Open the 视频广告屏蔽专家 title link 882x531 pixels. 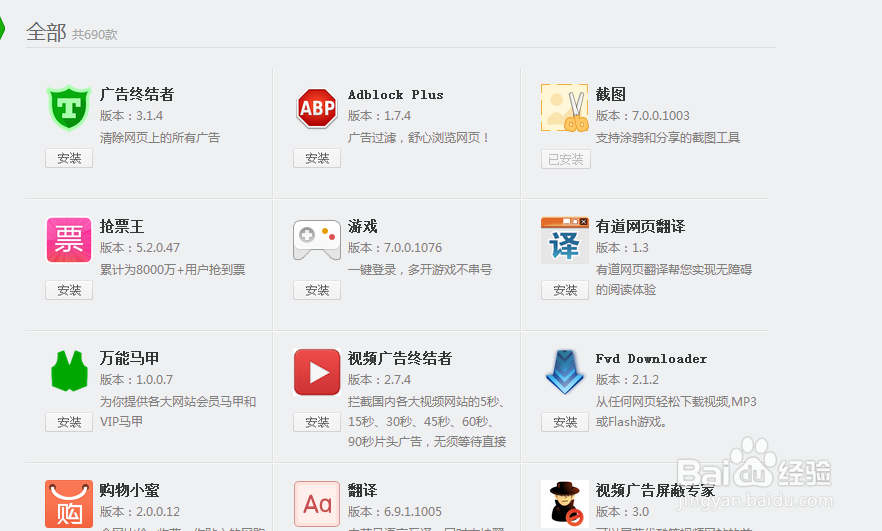coord(655,490)
